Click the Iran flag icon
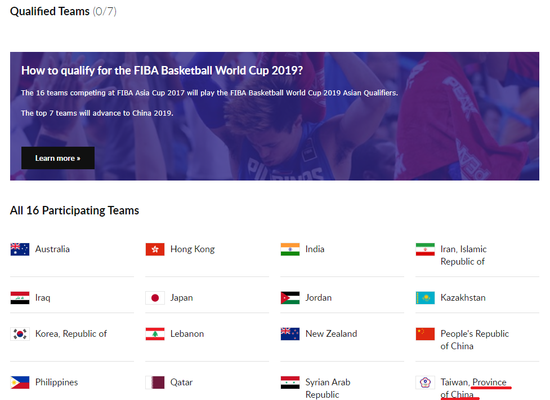 point(425,249)
